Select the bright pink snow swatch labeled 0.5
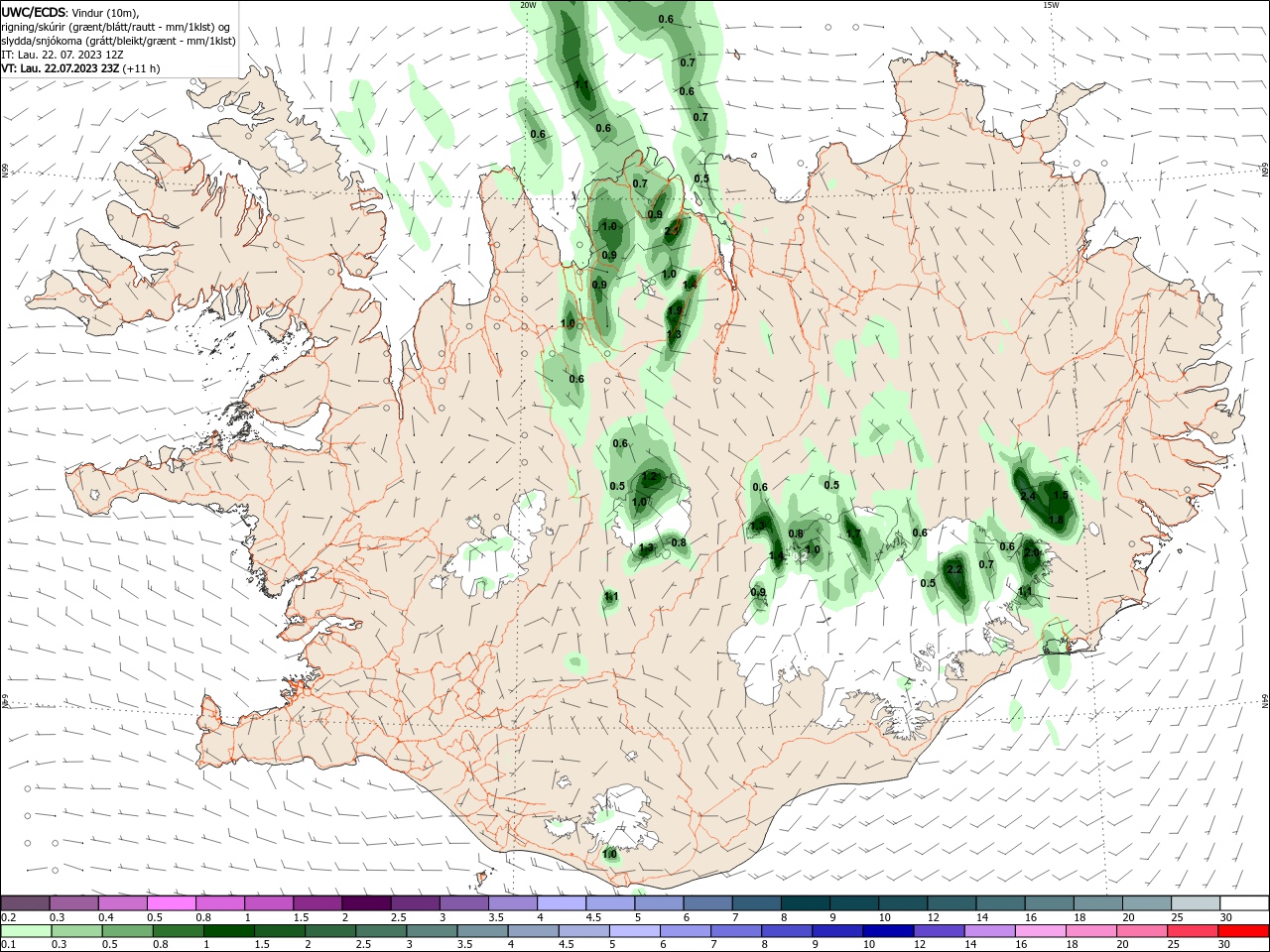Image resolution: width=1270 pixels, height=952 pixels. pyautogui.click(x=172, y=903)
